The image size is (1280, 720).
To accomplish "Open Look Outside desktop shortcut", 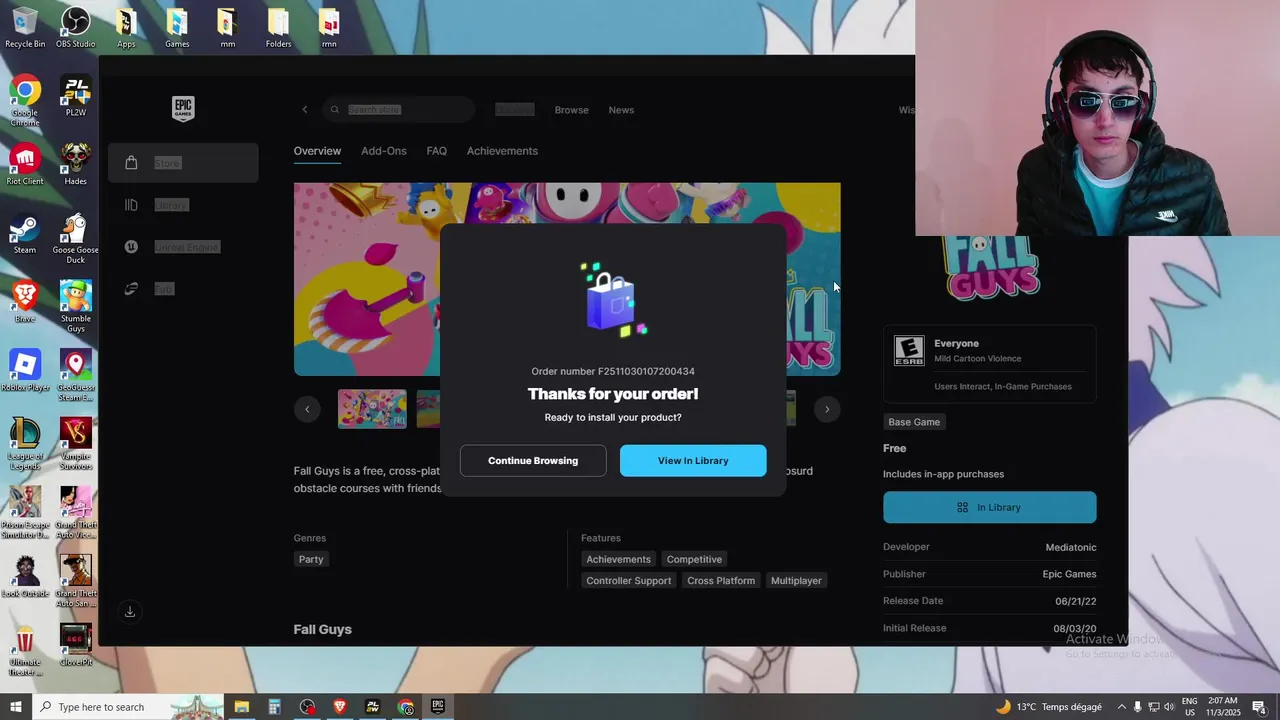I will [x=25, y=577].
